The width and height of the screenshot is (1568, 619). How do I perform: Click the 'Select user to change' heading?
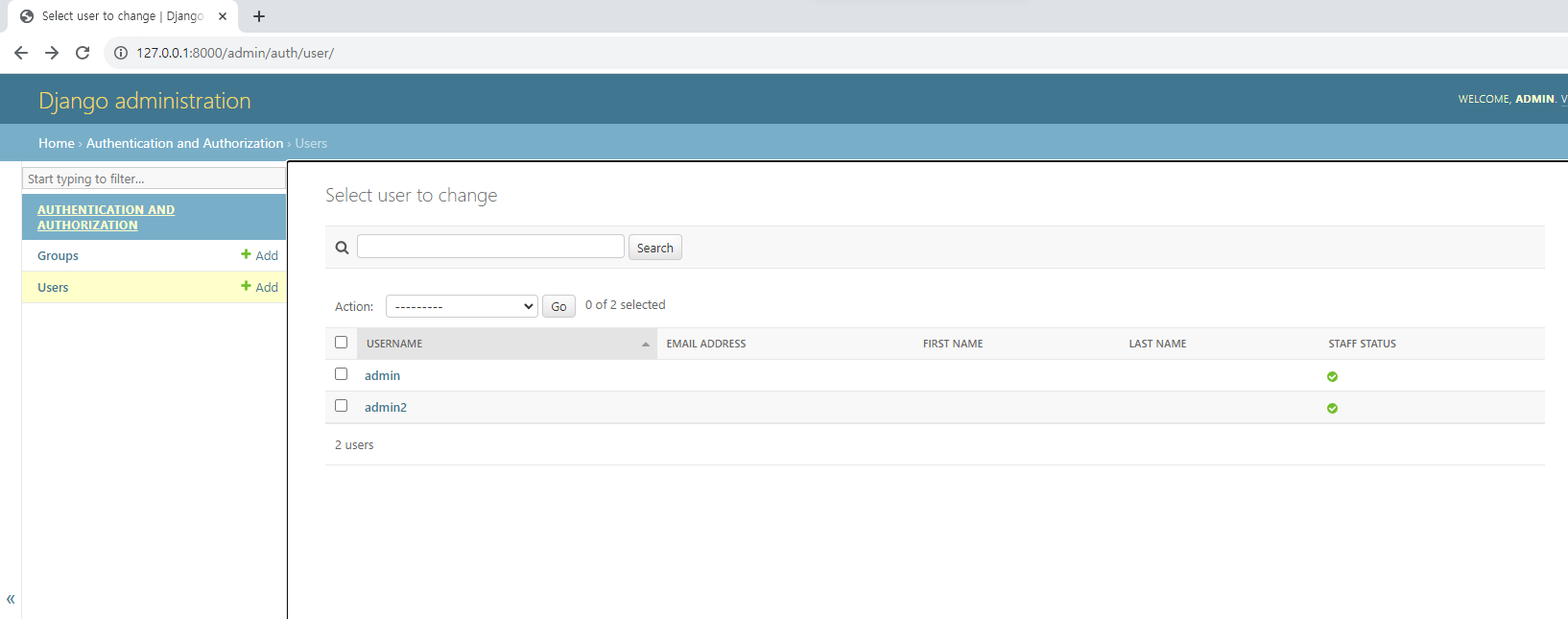(412, 195)
